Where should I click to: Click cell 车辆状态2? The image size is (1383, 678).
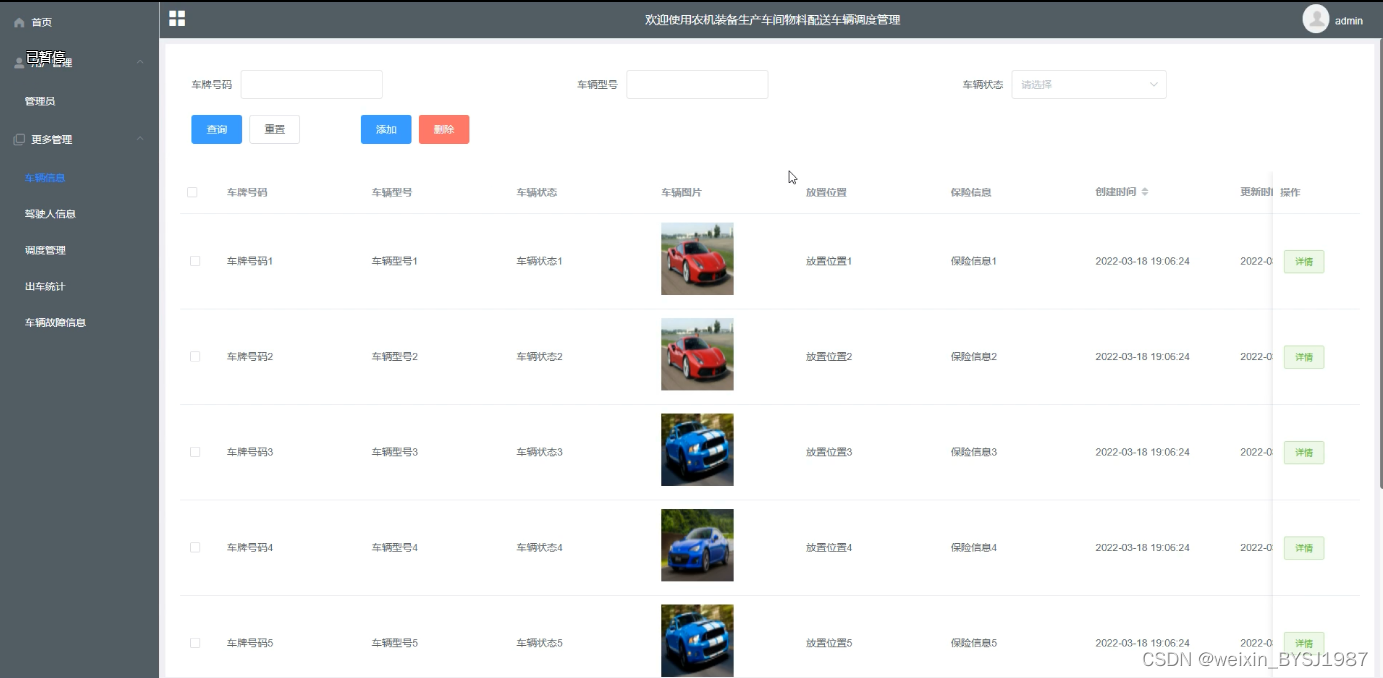[x=540, y=357]
